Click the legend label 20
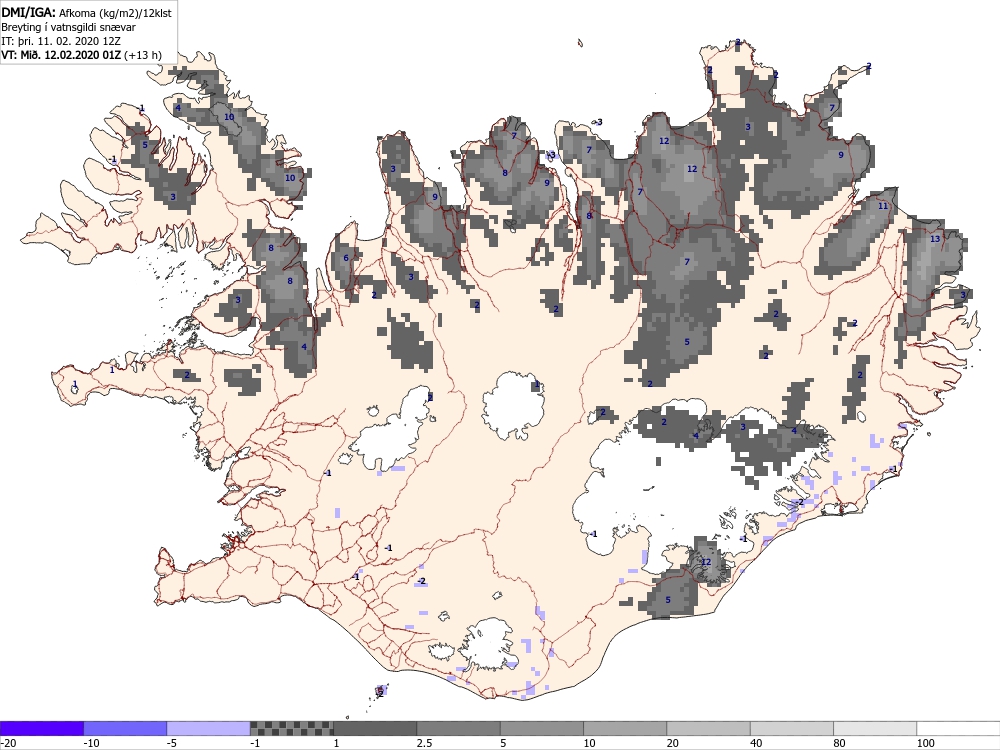The height and width of the screenshot is (750, 1000). [x=673, y=743]
